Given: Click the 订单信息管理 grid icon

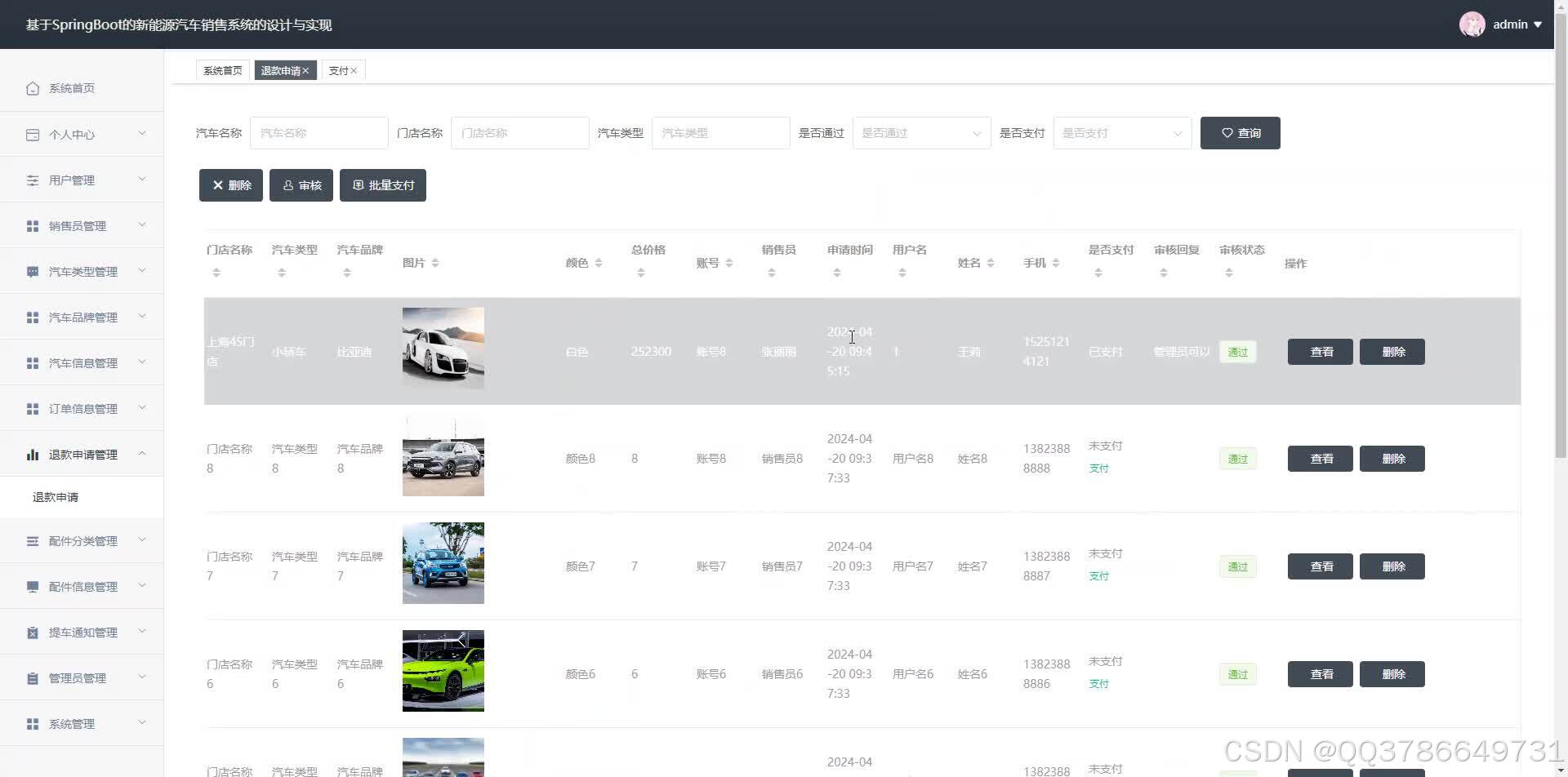Looking at the screenshot, I should pos(33,409).
